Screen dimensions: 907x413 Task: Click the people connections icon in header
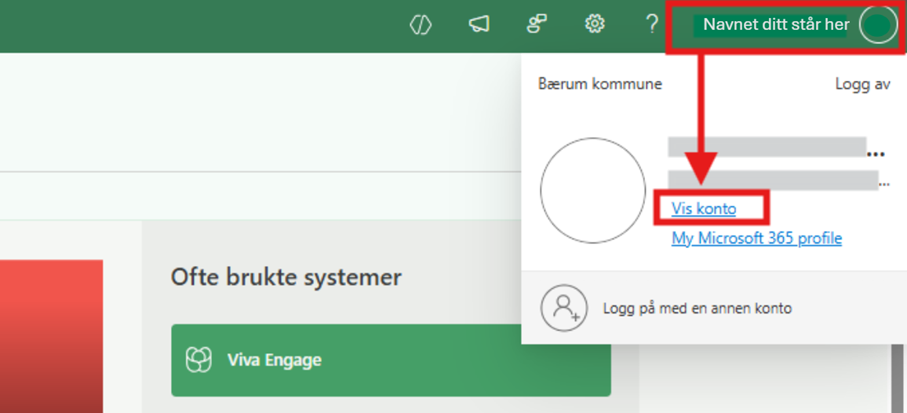537,24
